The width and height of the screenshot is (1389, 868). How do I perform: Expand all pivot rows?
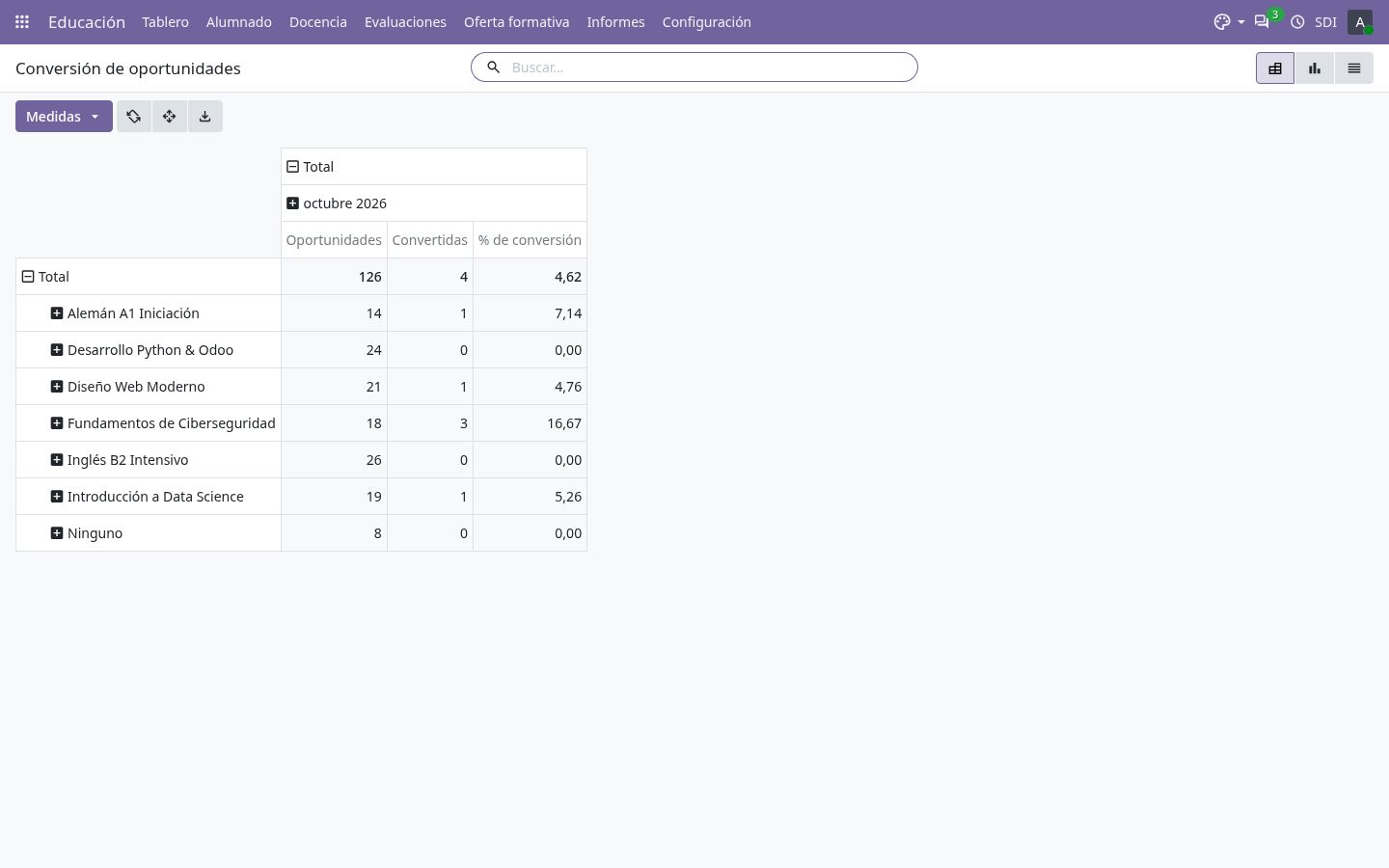click(170, 117)
